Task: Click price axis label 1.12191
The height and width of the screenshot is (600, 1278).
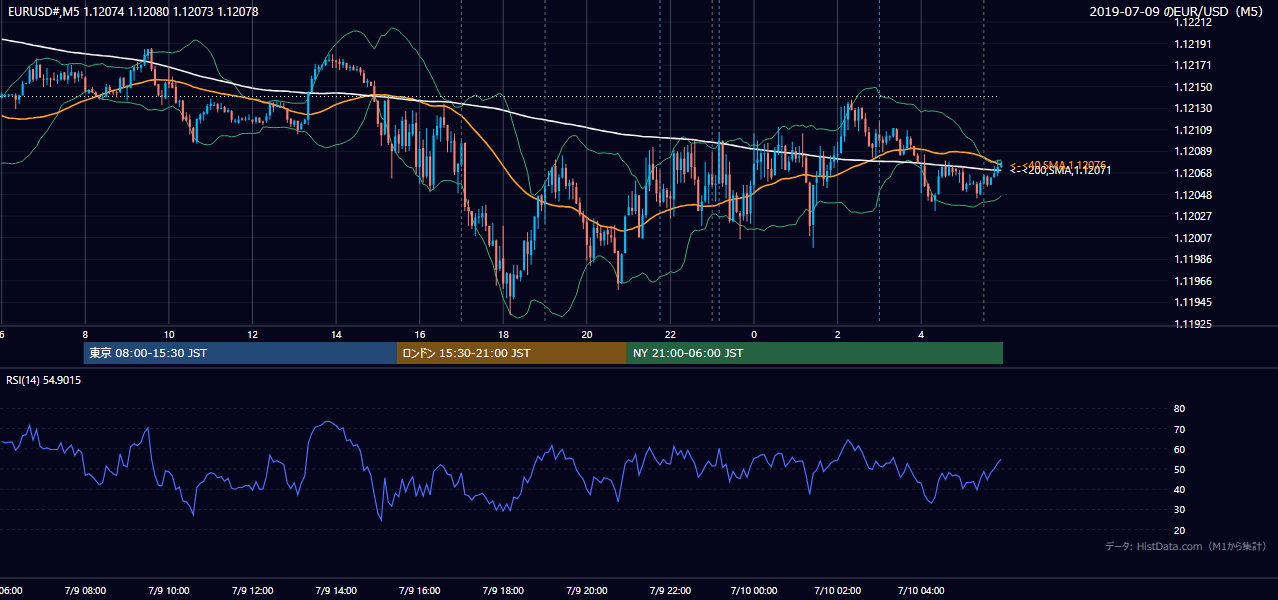Action: 1194,44
